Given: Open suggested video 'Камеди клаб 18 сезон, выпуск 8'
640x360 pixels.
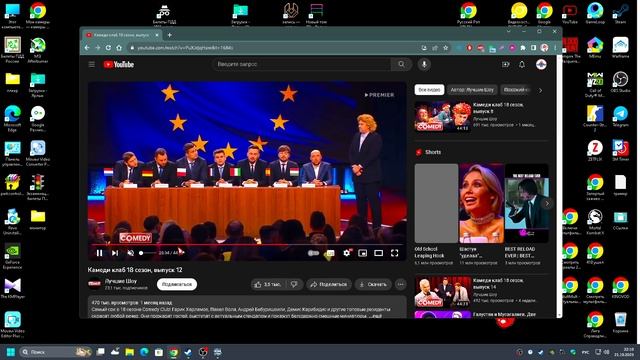Looking at the screenshot, I should pos(481,116).
